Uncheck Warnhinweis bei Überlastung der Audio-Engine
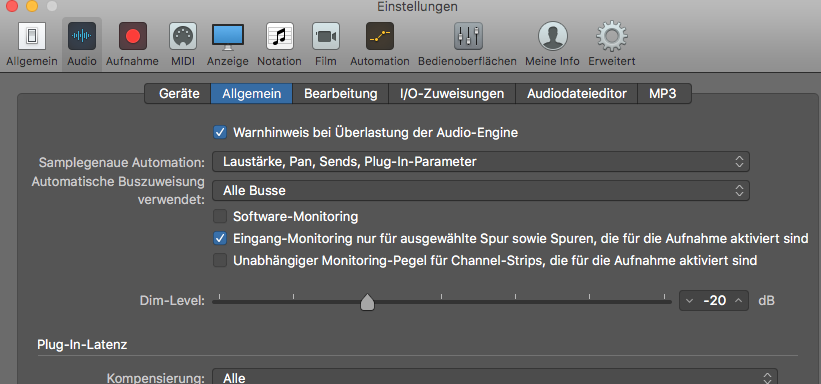 coord(220,133)
